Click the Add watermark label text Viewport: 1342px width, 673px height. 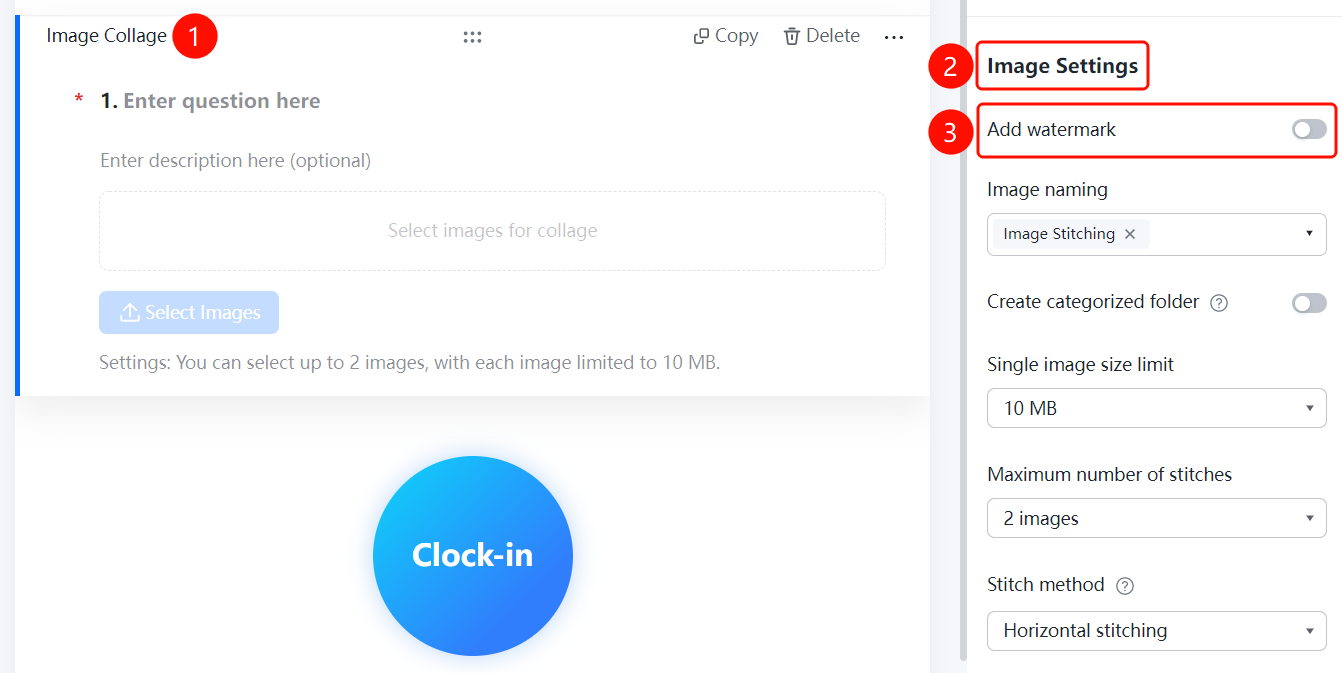1051,129
